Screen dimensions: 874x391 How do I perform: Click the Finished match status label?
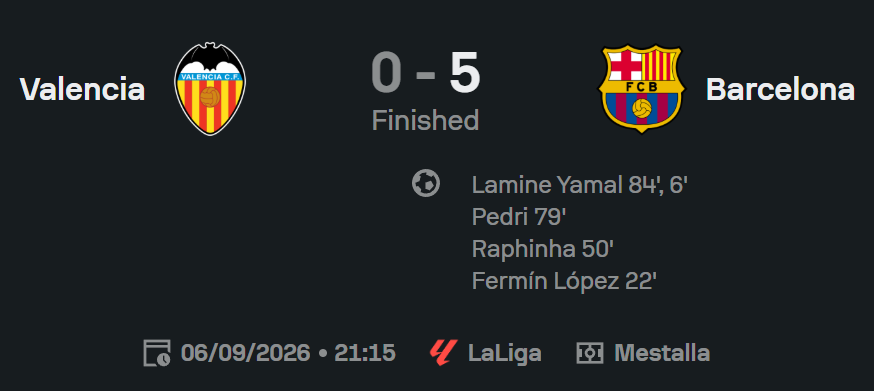click(426, 120)
